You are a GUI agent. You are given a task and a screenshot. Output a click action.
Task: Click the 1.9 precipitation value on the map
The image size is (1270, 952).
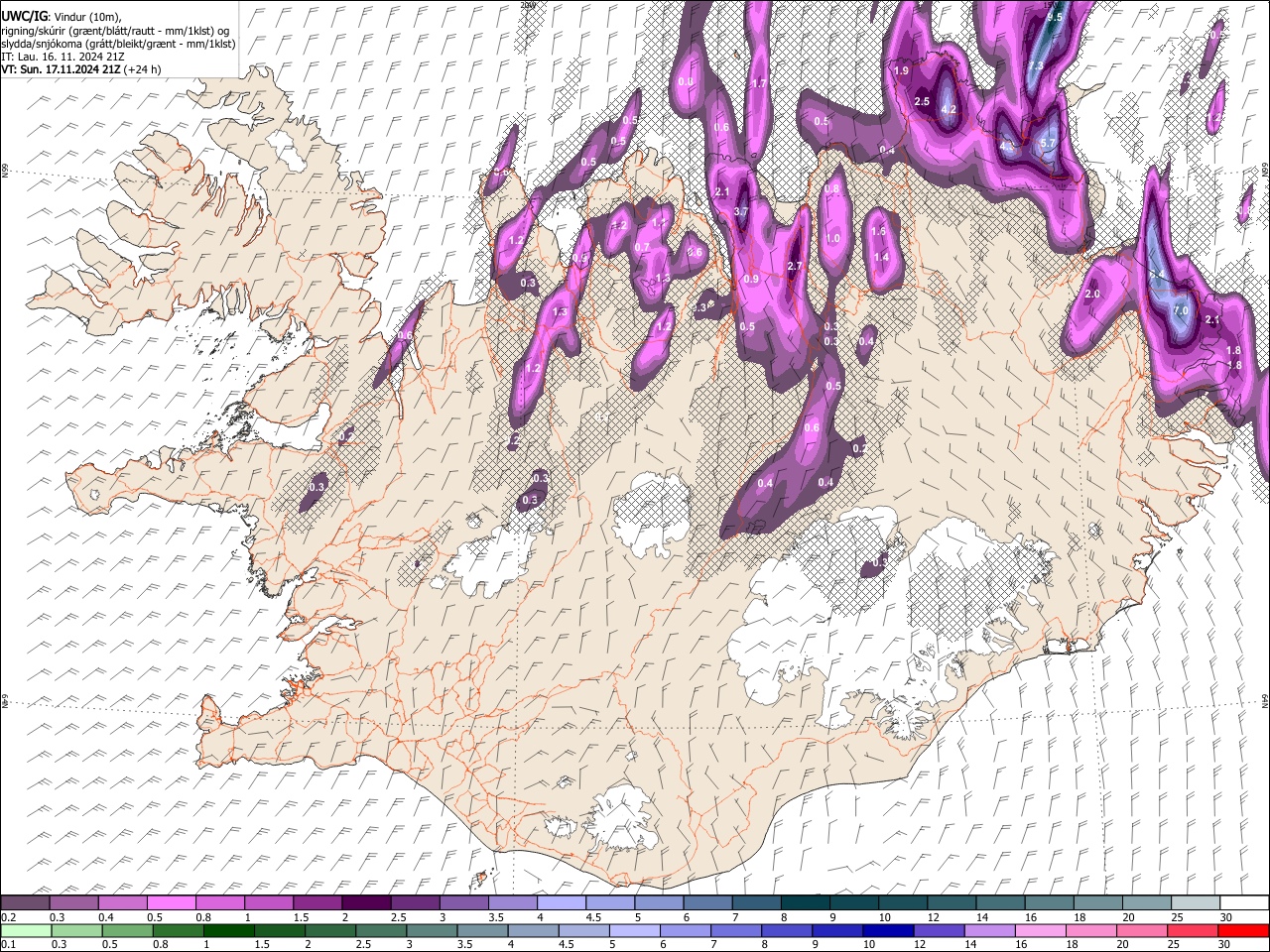pos(902,70)
